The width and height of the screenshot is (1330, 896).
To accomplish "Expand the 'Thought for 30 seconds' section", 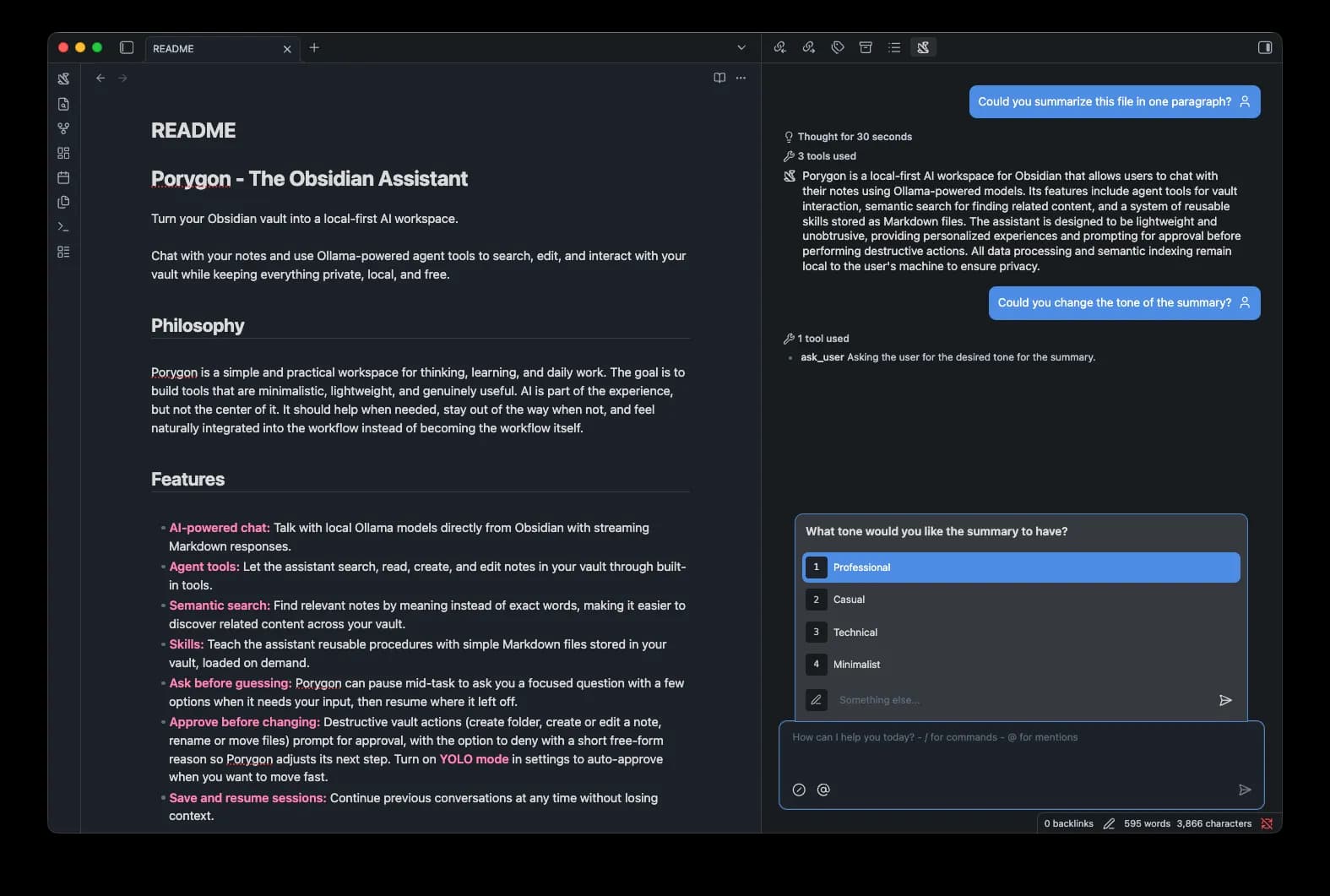I will [x=848, y=137].
